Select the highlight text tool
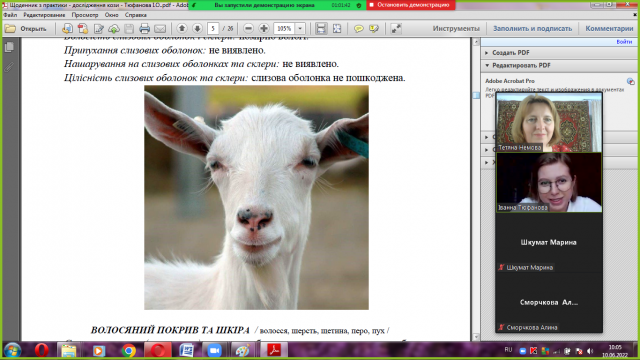 point(374,29)
